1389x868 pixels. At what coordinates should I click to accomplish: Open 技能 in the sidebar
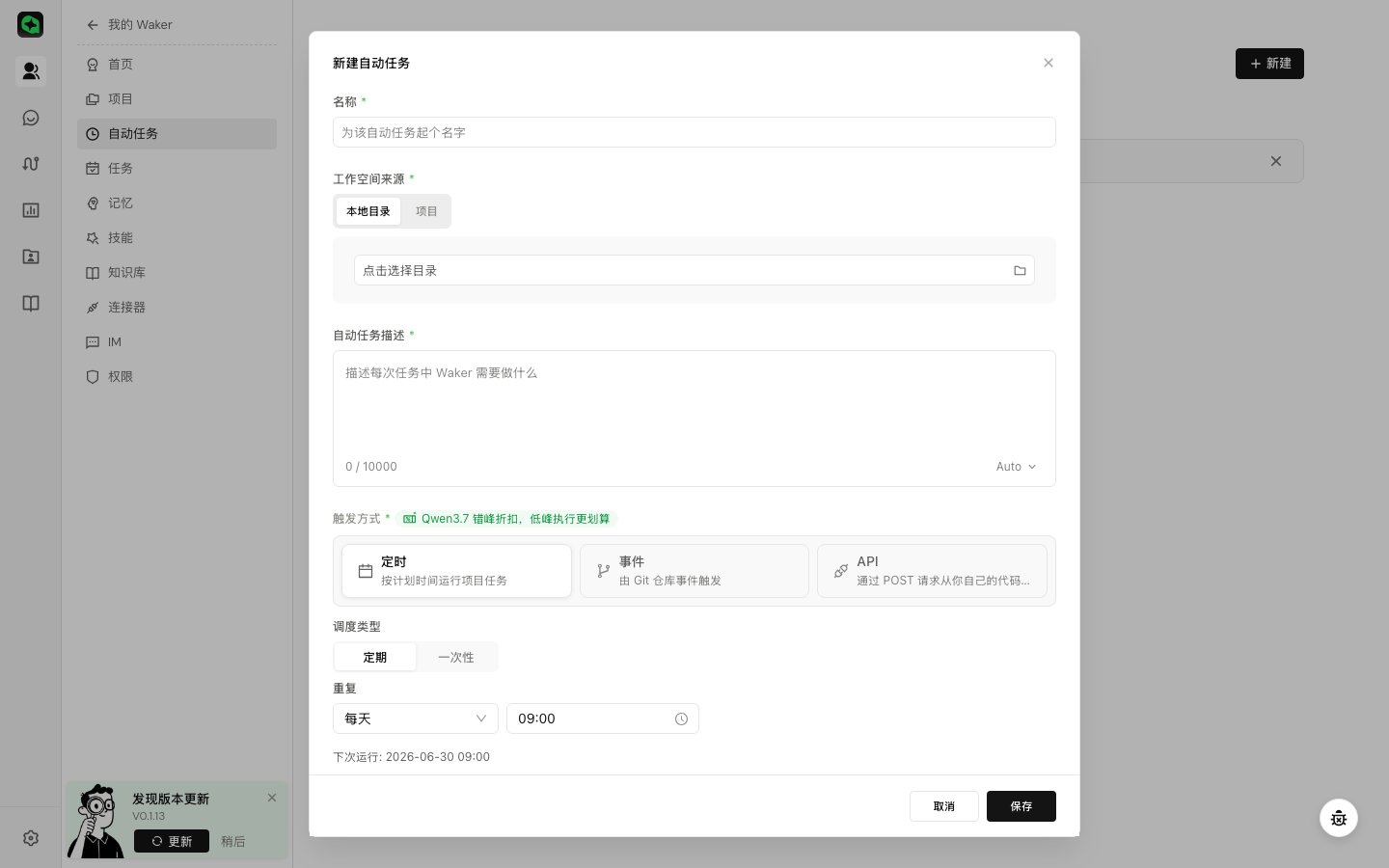pos(177,238)
